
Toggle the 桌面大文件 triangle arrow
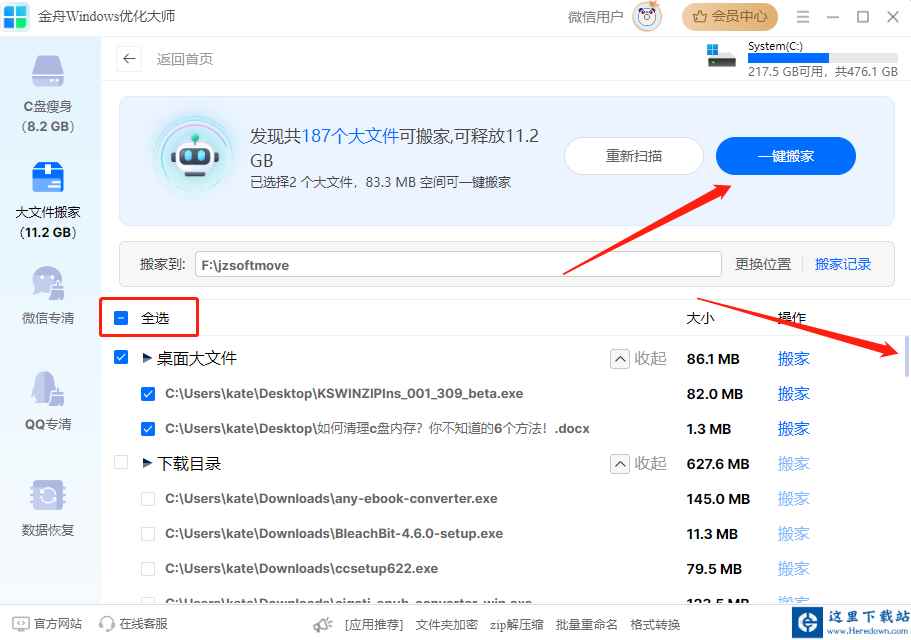pos(147,358)
